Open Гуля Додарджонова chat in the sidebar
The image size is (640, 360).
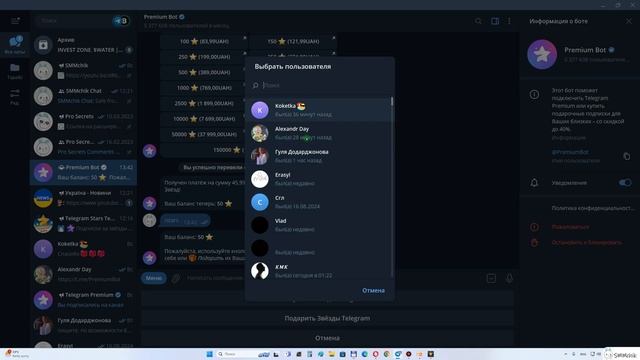(83, 325)
